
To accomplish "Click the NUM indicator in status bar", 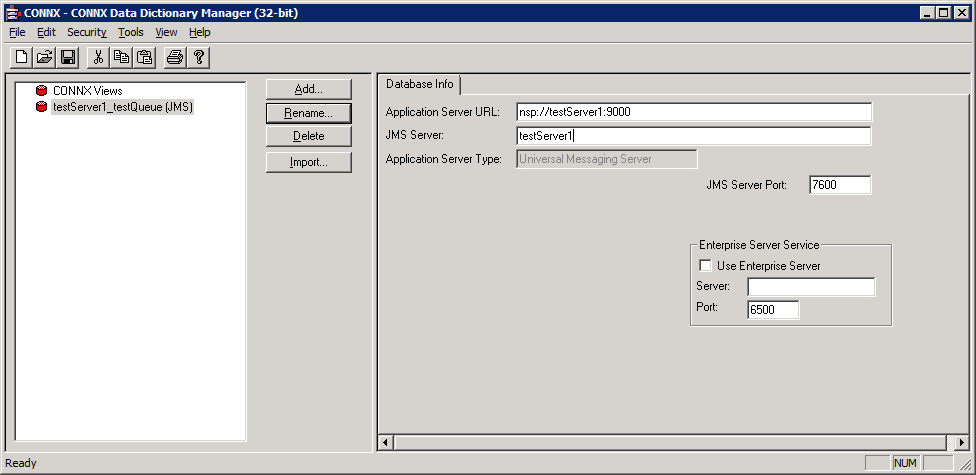I will click(x=906, y=463).
